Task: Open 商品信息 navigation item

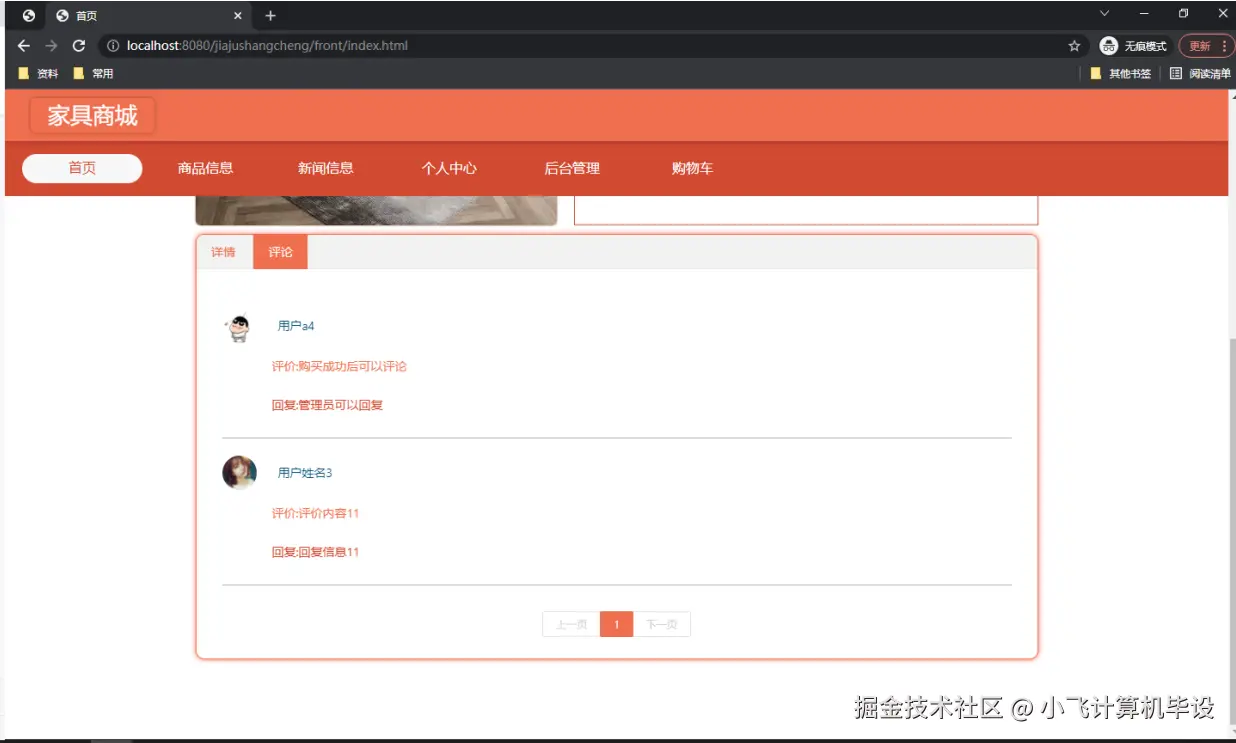Action: (x=205, y=168)
